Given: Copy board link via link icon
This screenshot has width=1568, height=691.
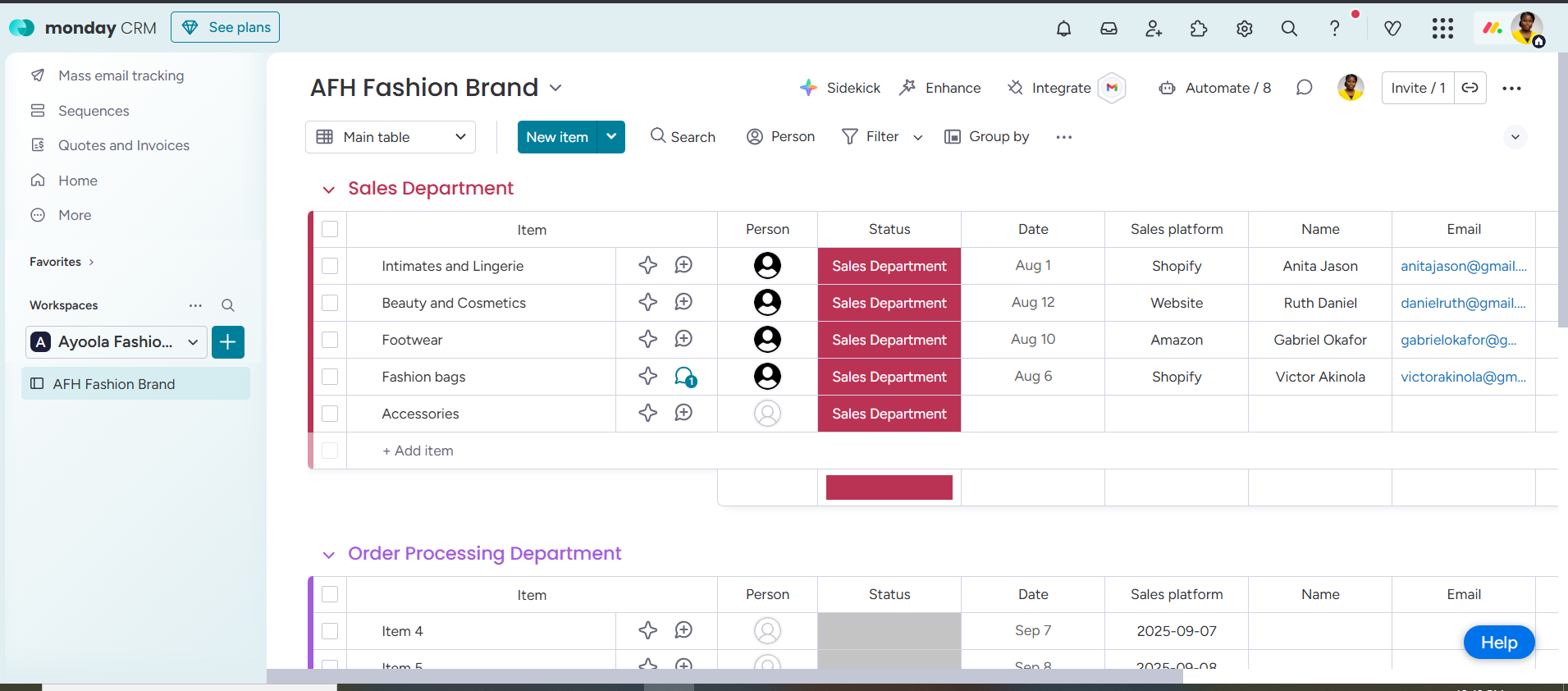Looking at the screenshot, I should pos(1470,88).
